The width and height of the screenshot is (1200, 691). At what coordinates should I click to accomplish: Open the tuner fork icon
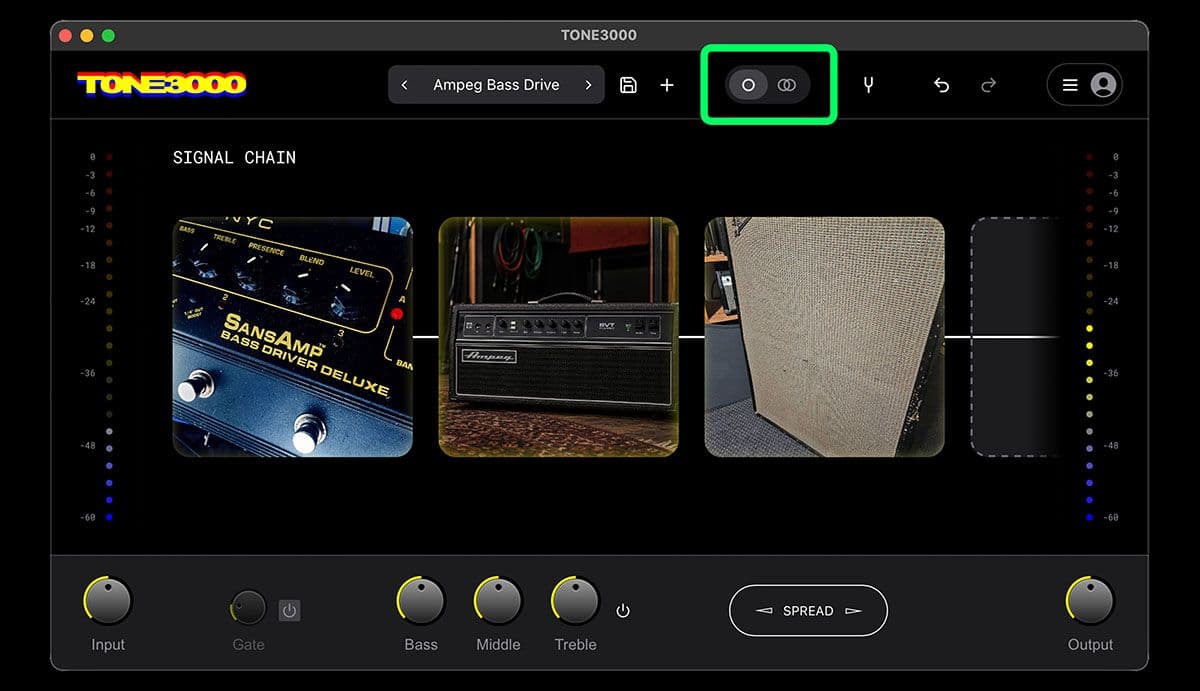868,85
